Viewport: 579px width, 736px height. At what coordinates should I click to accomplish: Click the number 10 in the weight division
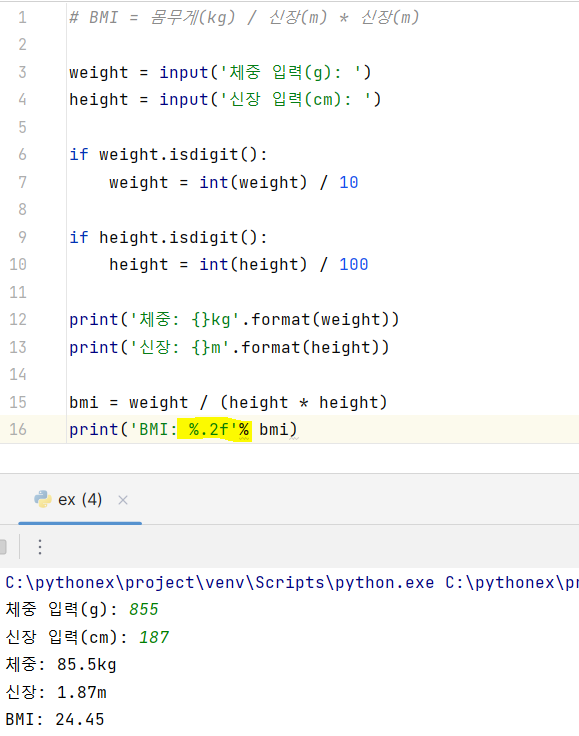(349, 182)
